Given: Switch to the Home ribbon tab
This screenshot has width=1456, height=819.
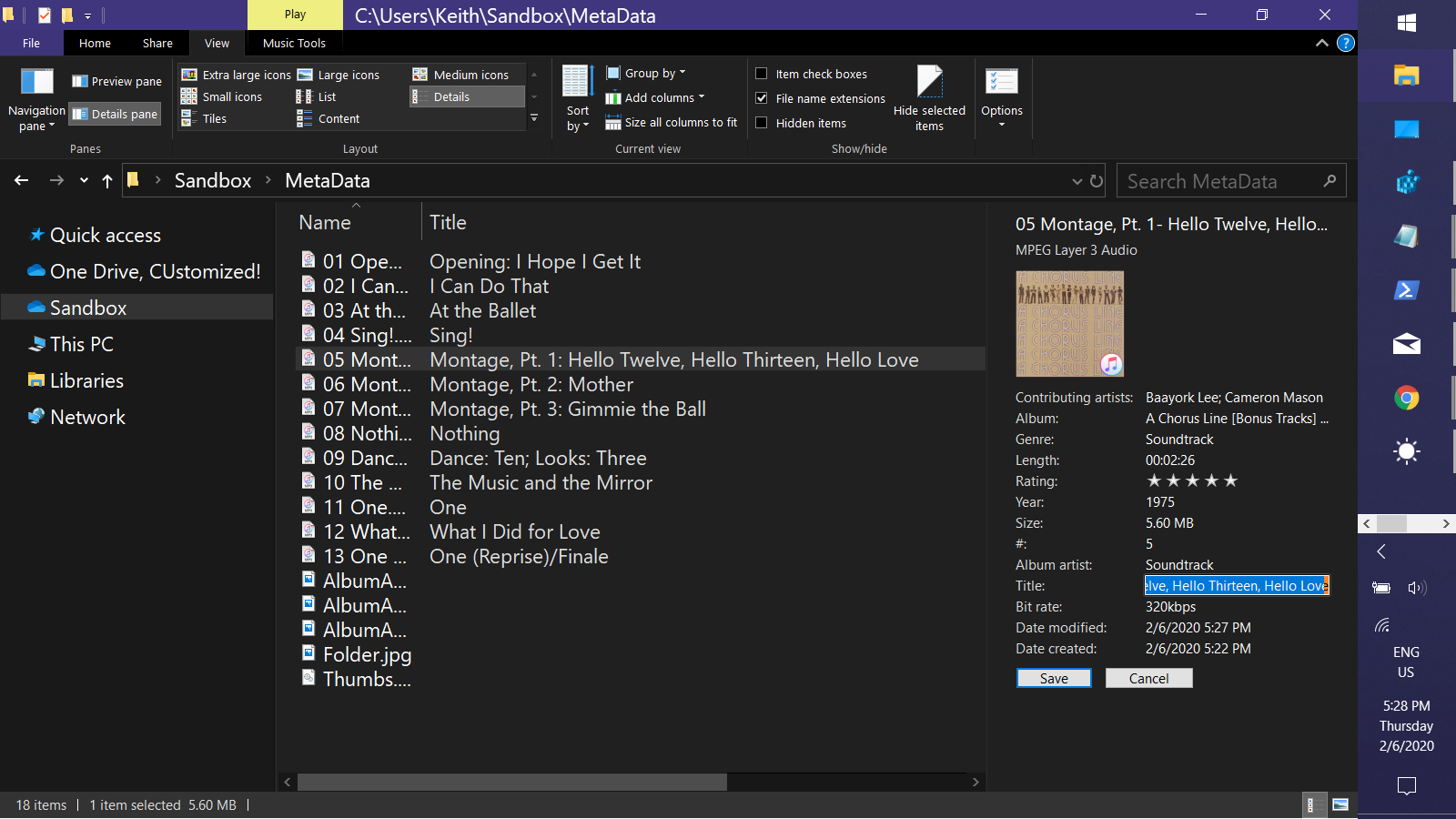Looking at the screenshot, I should point(95,43).
